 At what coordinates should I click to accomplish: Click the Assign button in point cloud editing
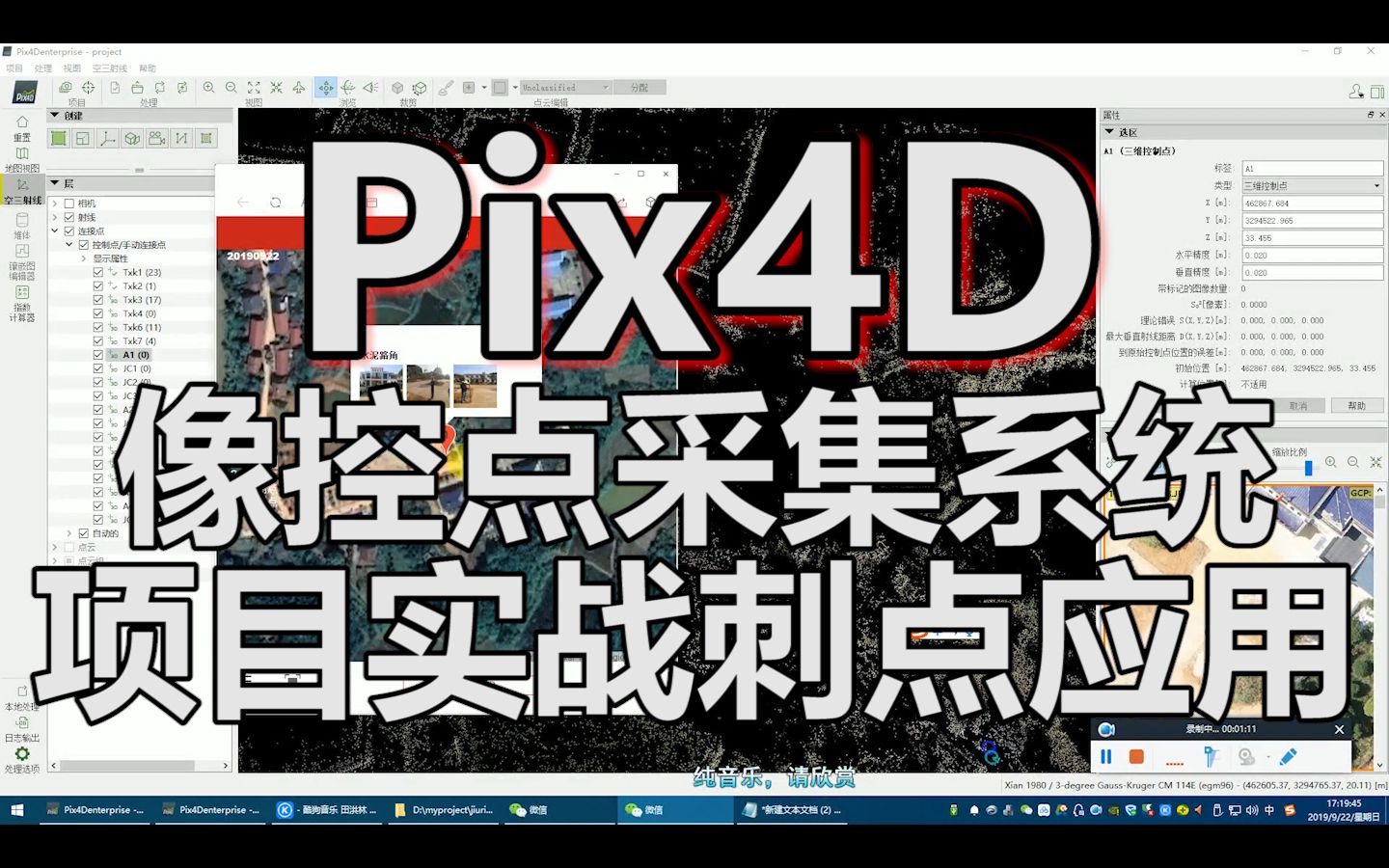coord(640,88)
